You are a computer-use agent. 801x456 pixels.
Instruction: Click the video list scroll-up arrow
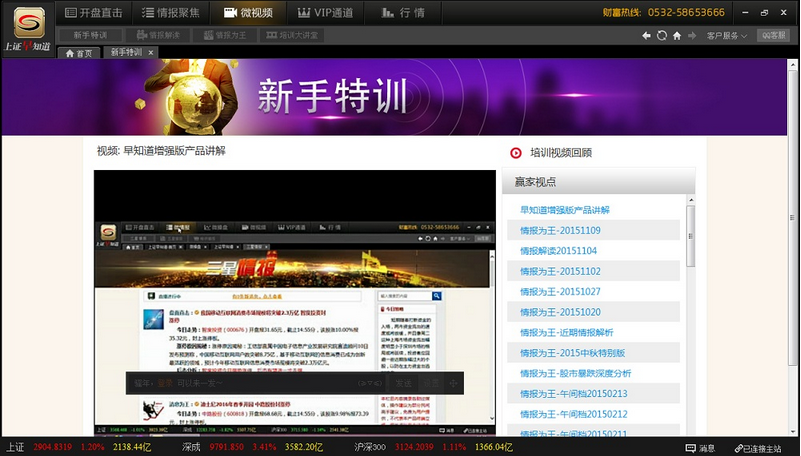[691, 200]
